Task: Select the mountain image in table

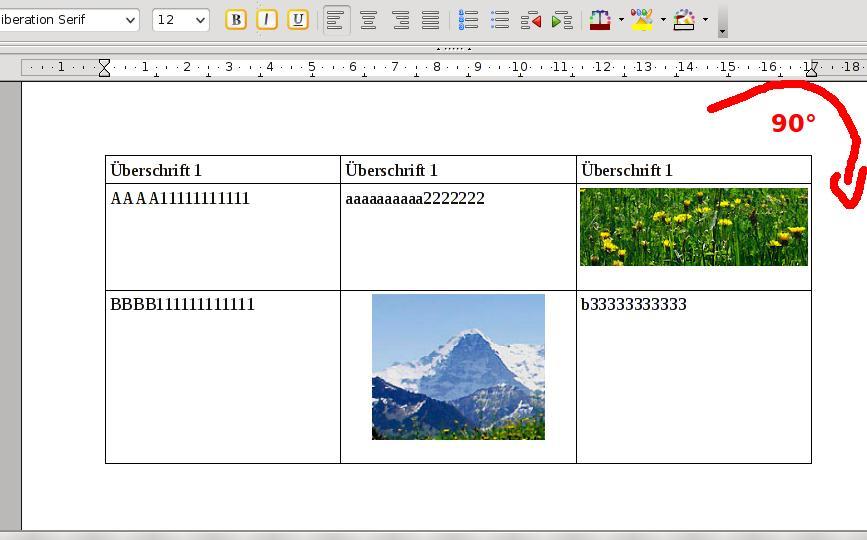Action: [458, 367]
